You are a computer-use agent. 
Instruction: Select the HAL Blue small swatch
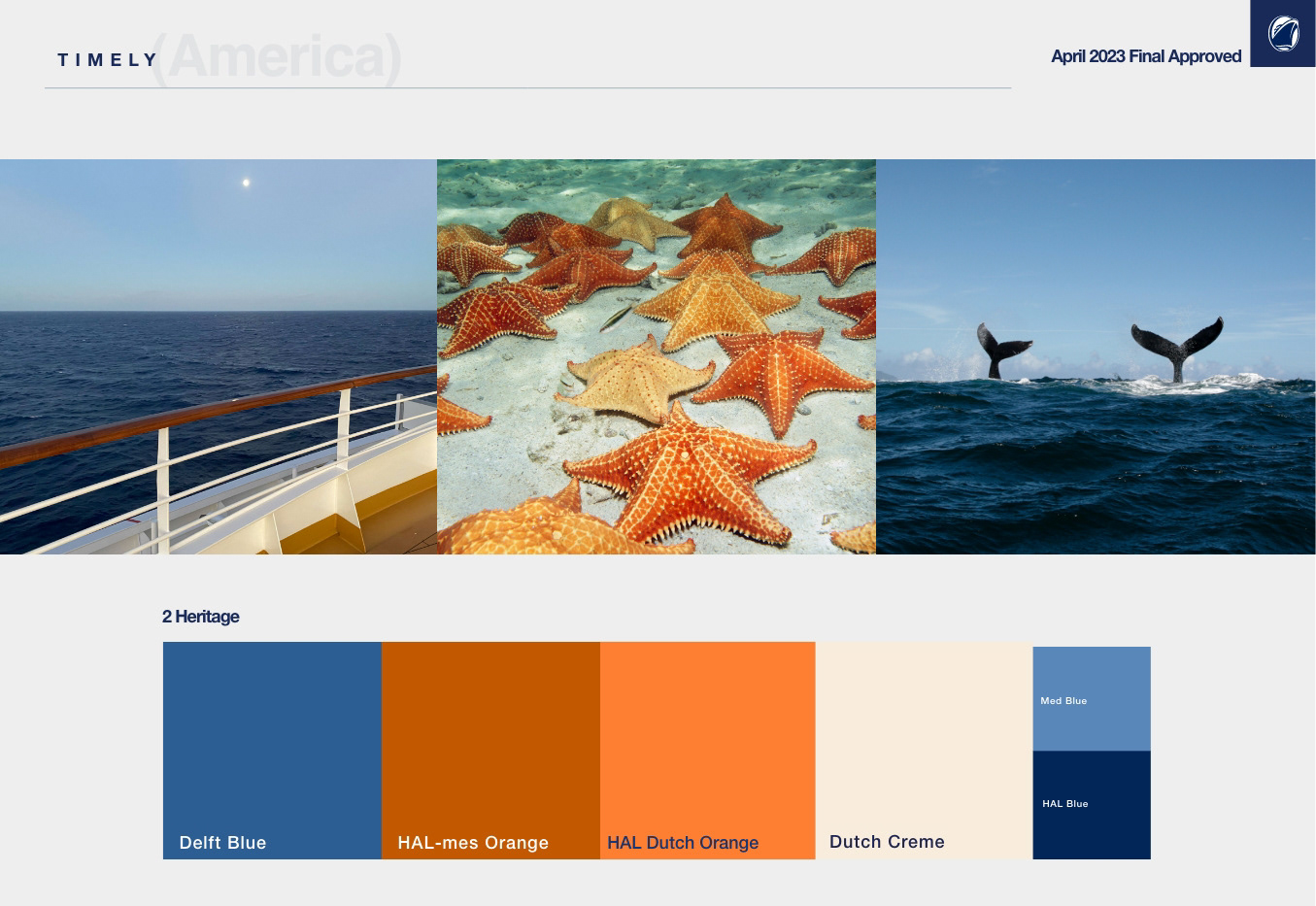click(1092, 805)
